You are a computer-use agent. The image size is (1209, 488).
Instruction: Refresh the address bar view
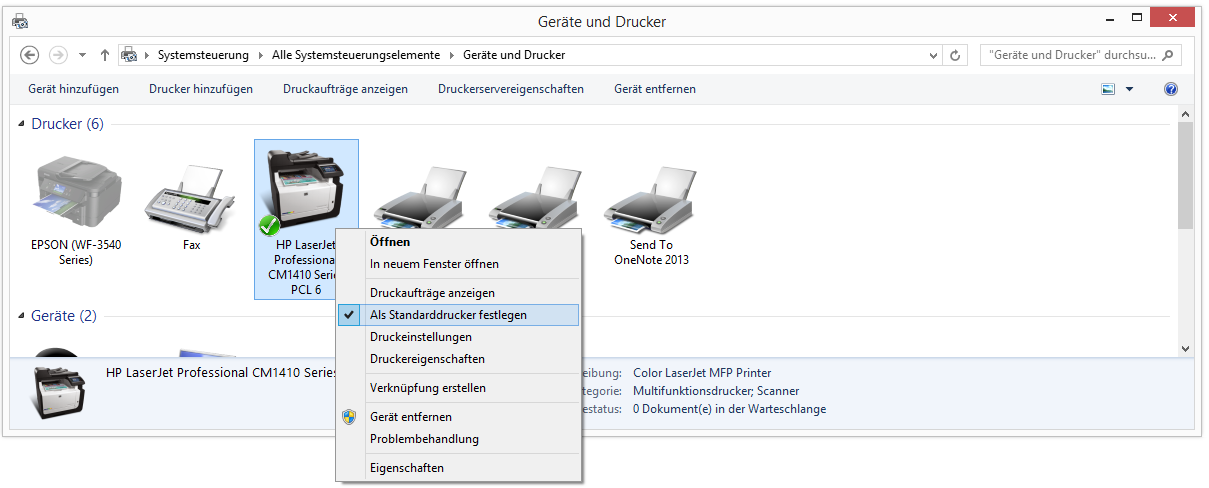(956, 55)
